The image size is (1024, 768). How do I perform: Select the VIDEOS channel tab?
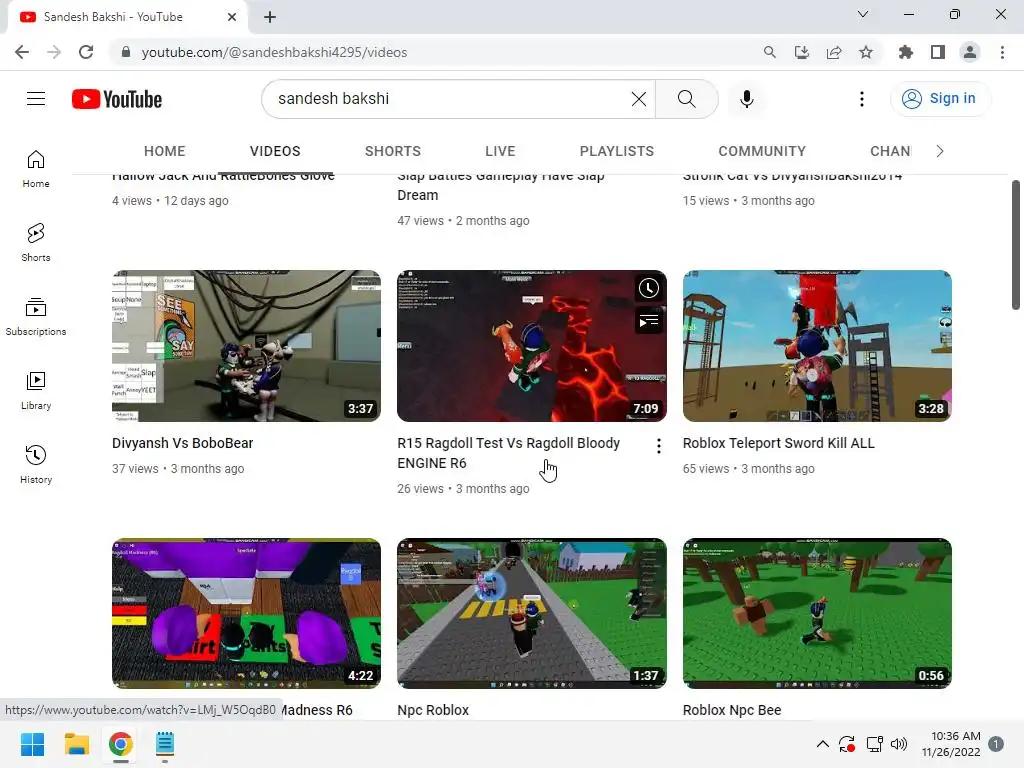(x=275, y=152)
